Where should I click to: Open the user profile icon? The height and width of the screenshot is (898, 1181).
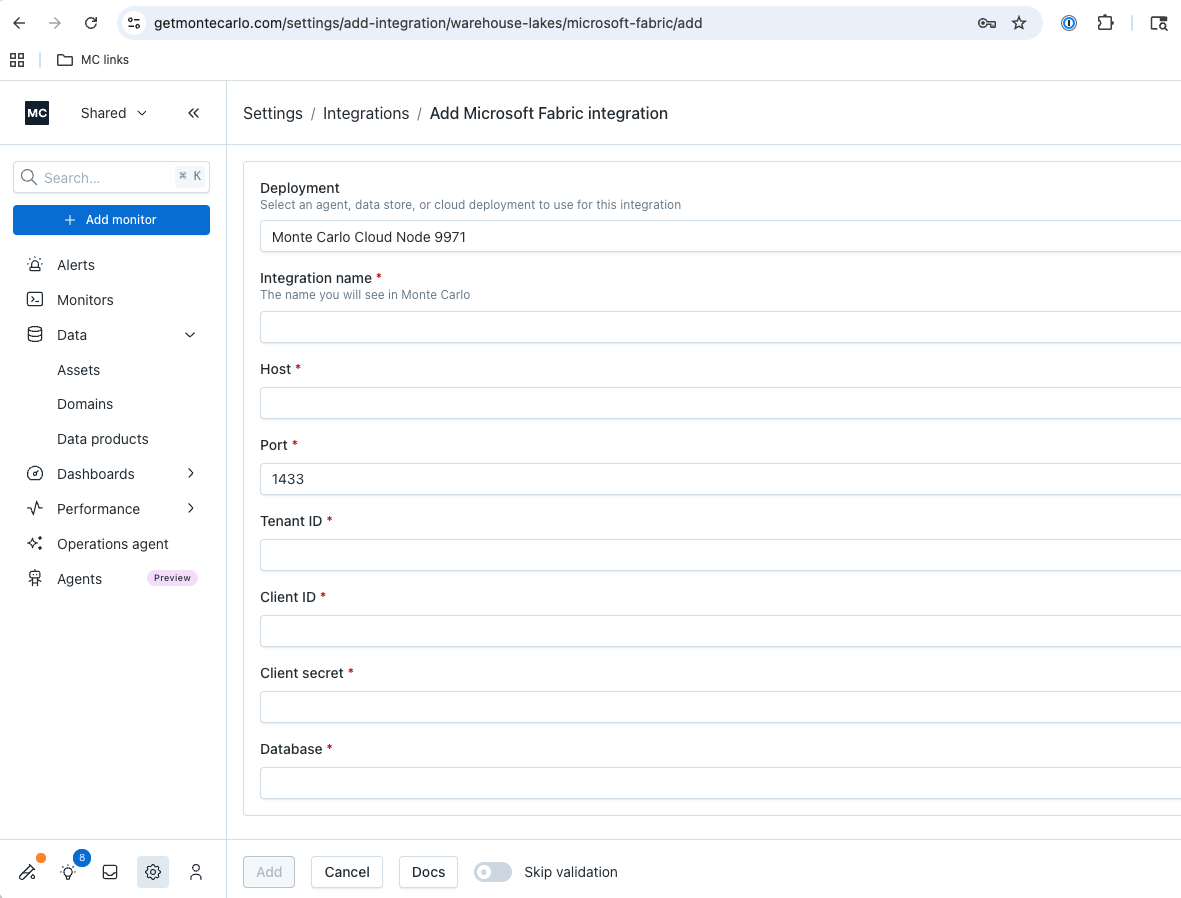tap(196, 872)
